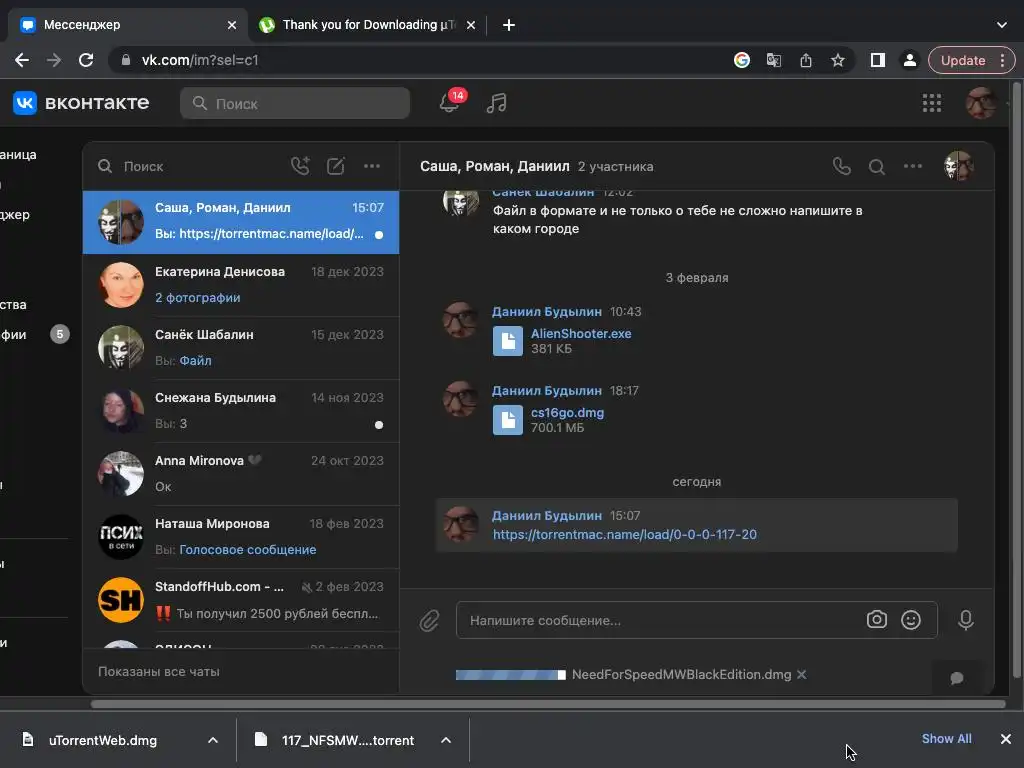The width and height of the screenshot is (1024, 768).
Task: Download the cs16go.dmg file link
Action: click(x=567, y=413)
